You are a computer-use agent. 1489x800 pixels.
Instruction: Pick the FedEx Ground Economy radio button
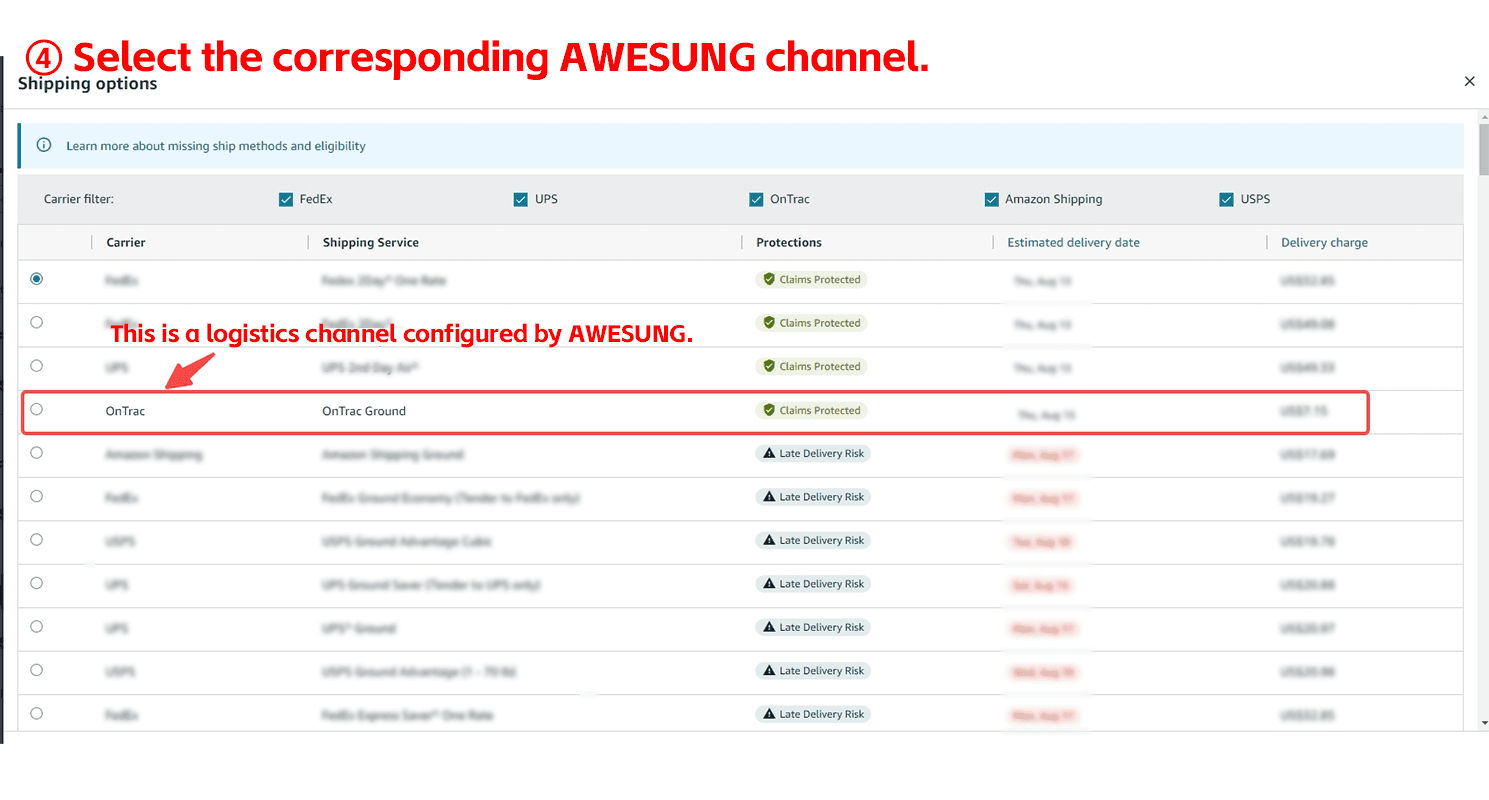coord(37,496)
